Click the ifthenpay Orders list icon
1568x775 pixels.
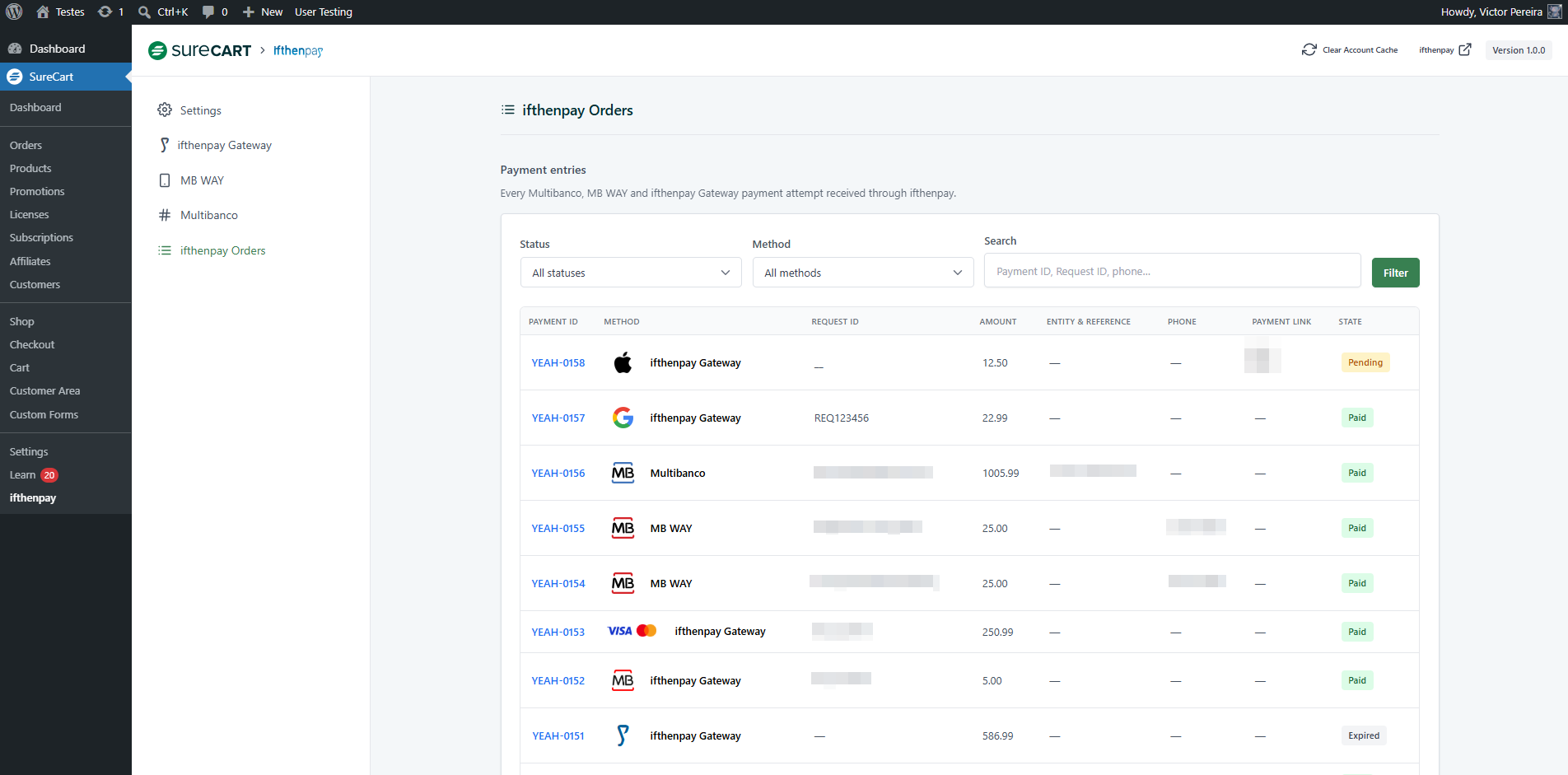[165, 250]
